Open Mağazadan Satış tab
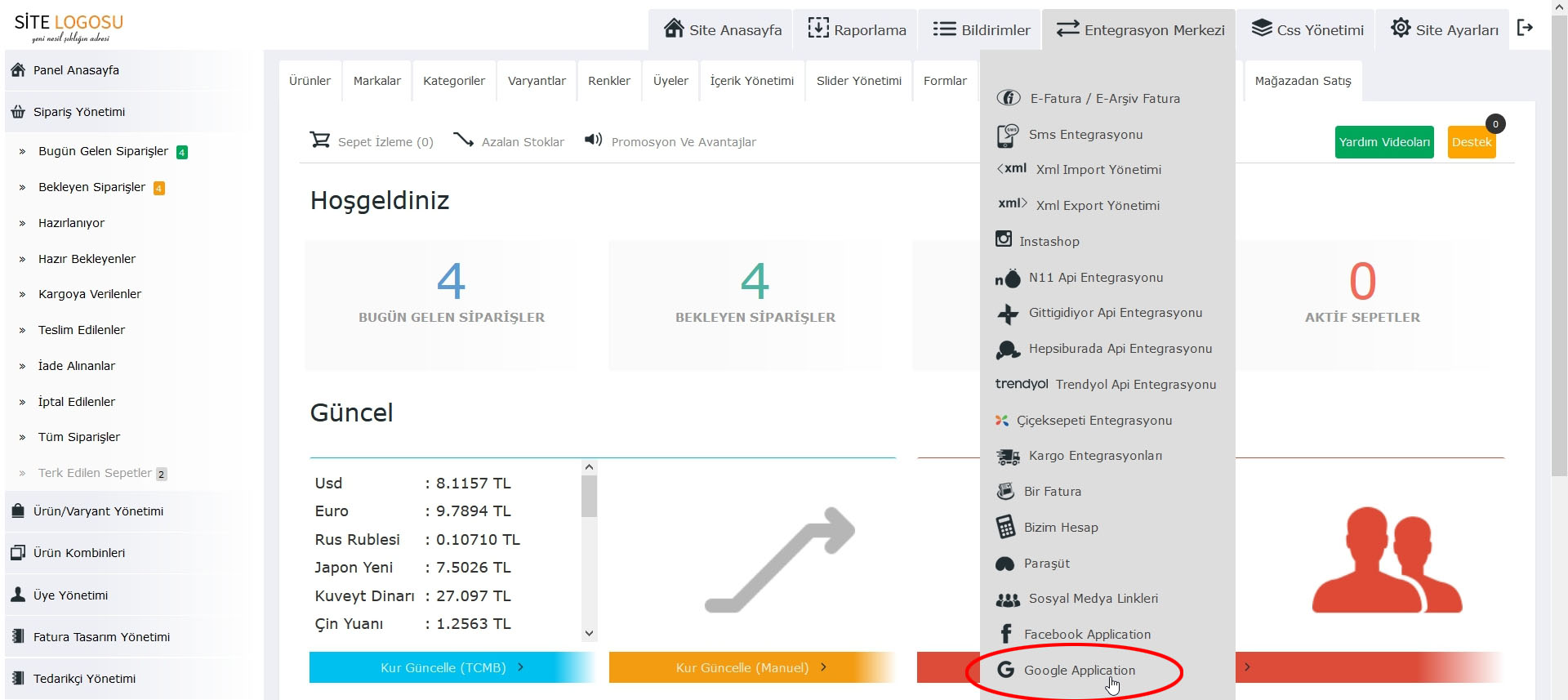This screenshot has width=1568, height=700. click(x=1303, y=81)
